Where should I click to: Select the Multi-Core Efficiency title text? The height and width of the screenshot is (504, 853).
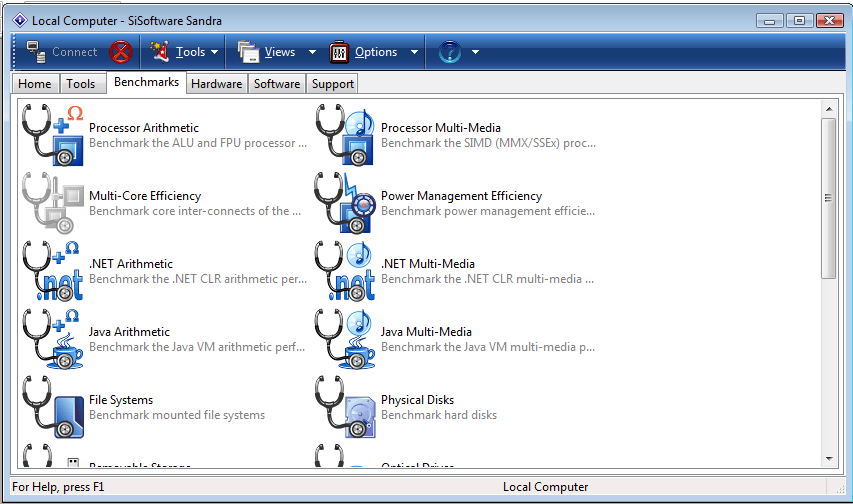pyautogui.click(x=145, y=196)
